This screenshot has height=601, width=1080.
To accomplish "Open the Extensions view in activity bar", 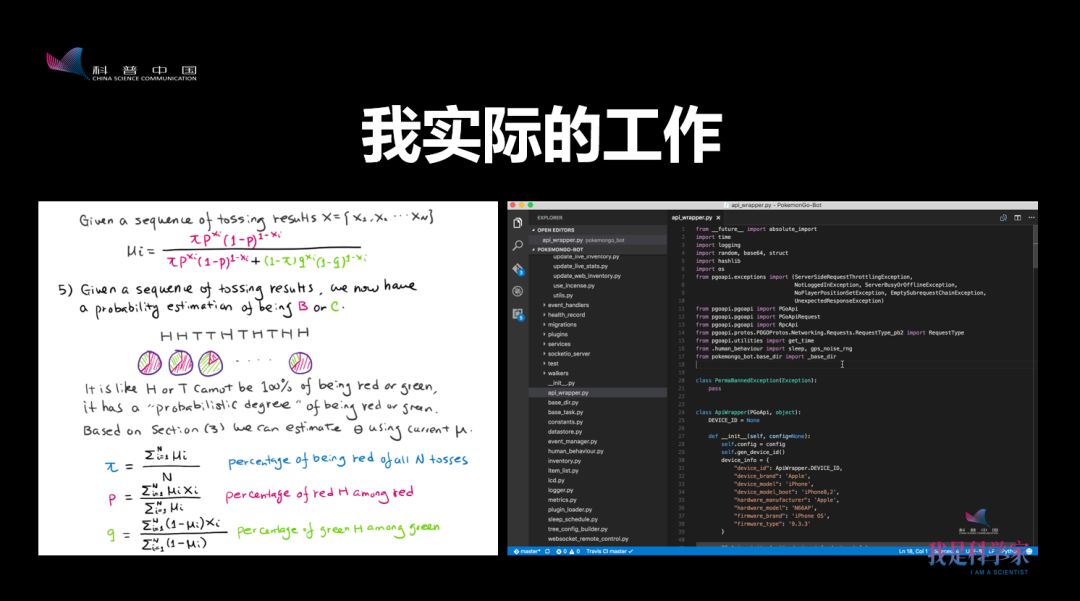I will (x=518, y=315).
